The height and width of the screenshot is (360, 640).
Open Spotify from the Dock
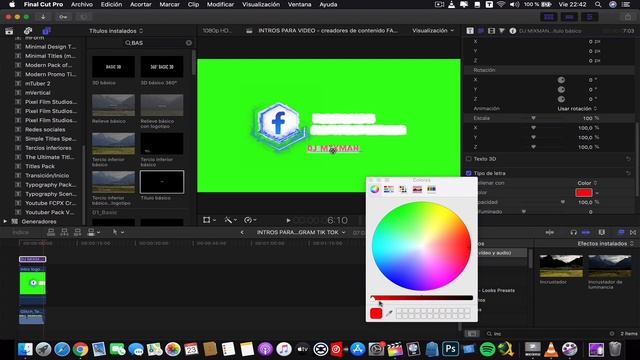[x=487, y=349]
